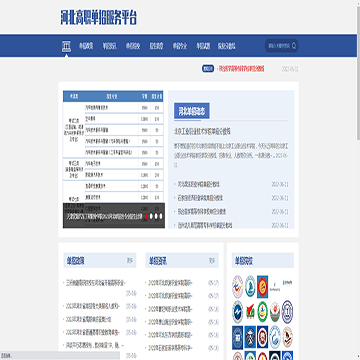
Task: Open the dark blue circular logo ending second row
Action: click(287, 312)
